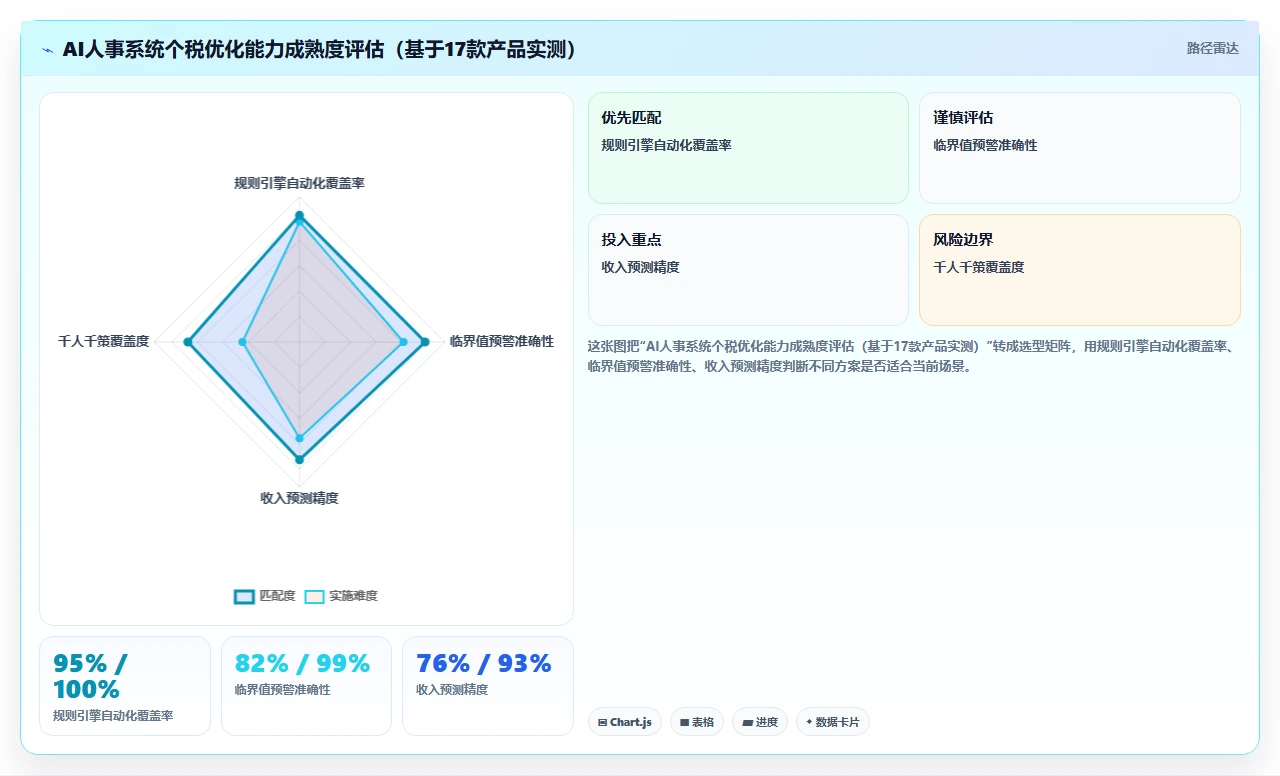Click the star icon in 数据卡片 chip
This screenshot has width=1280, height=776.
tap(809, 722)
